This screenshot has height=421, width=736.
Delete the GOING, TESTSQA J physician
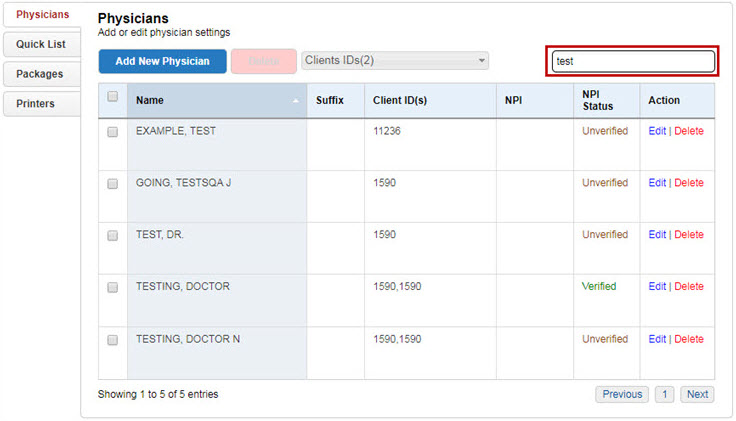click(688, 183)
